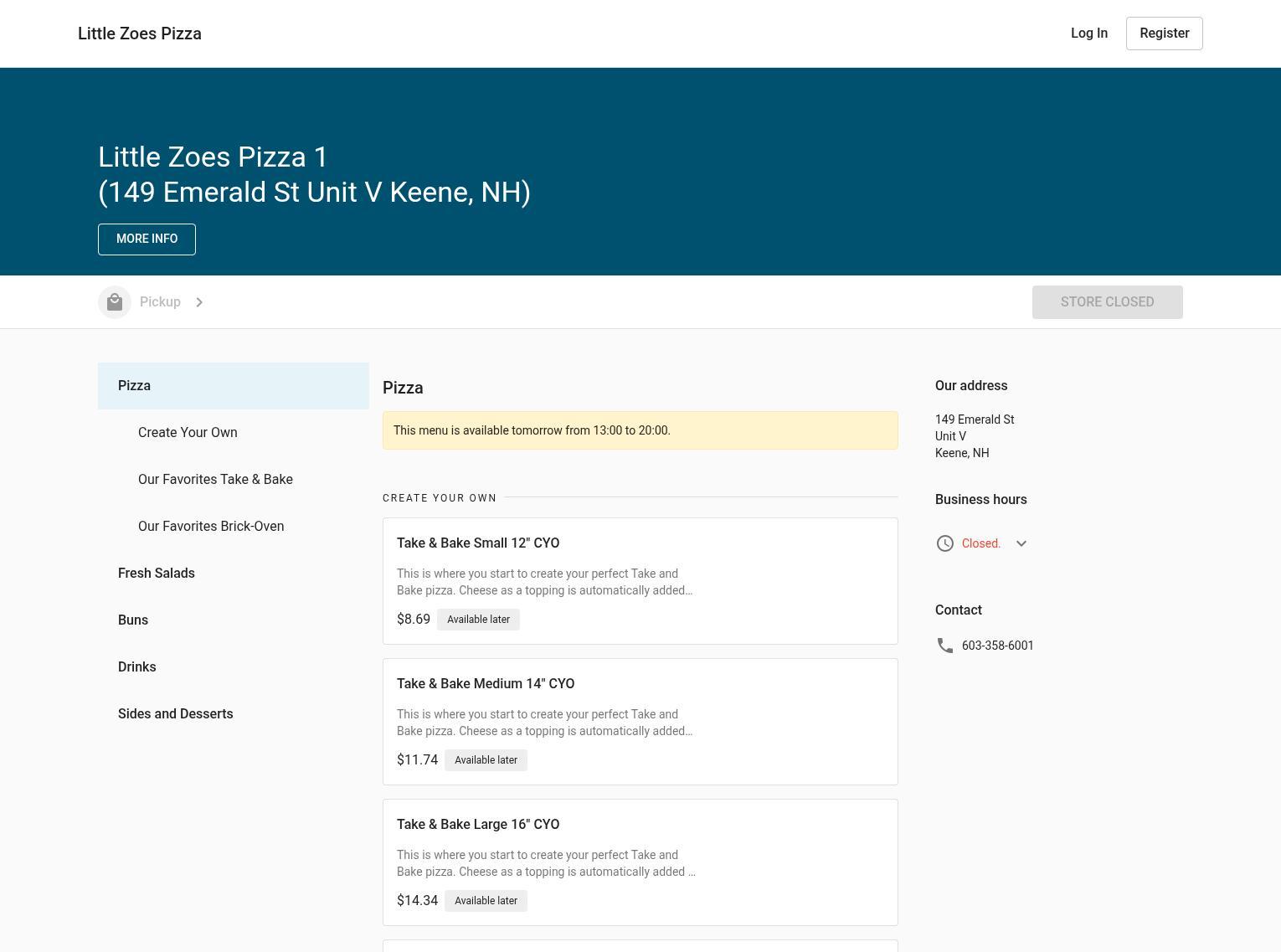Screen dimensions: 1281x952
Task: Click the phone icon under Contact
Action: [x=944, y=646]
